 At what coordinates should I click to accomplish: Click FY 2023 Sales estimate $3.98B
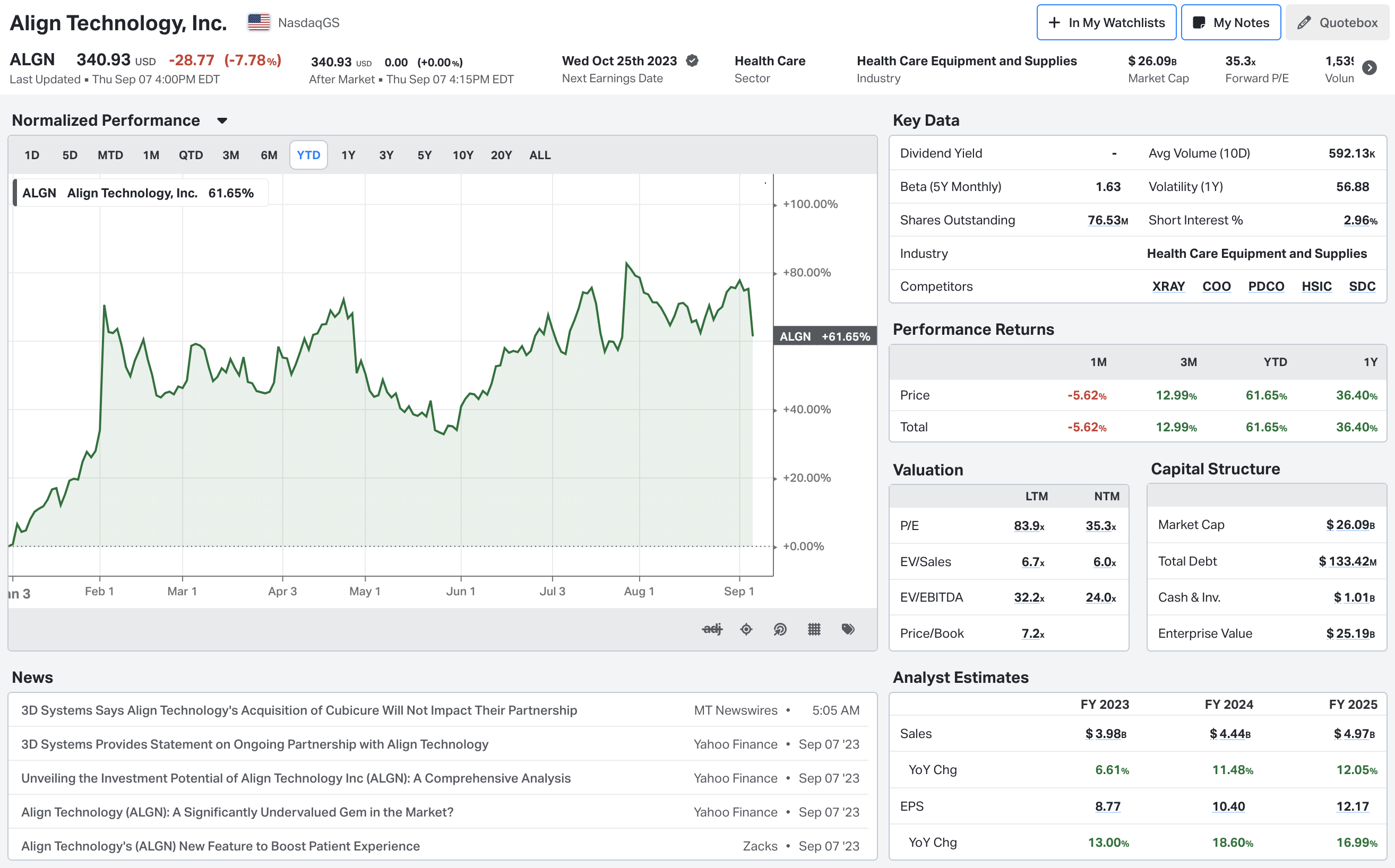tap(1106, 734)
